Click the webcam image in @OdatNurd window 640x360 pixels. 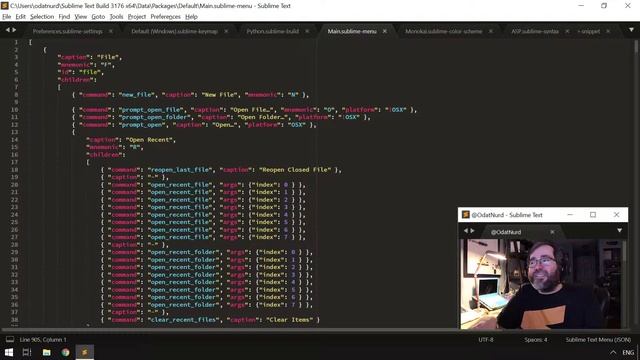[540, 284]
